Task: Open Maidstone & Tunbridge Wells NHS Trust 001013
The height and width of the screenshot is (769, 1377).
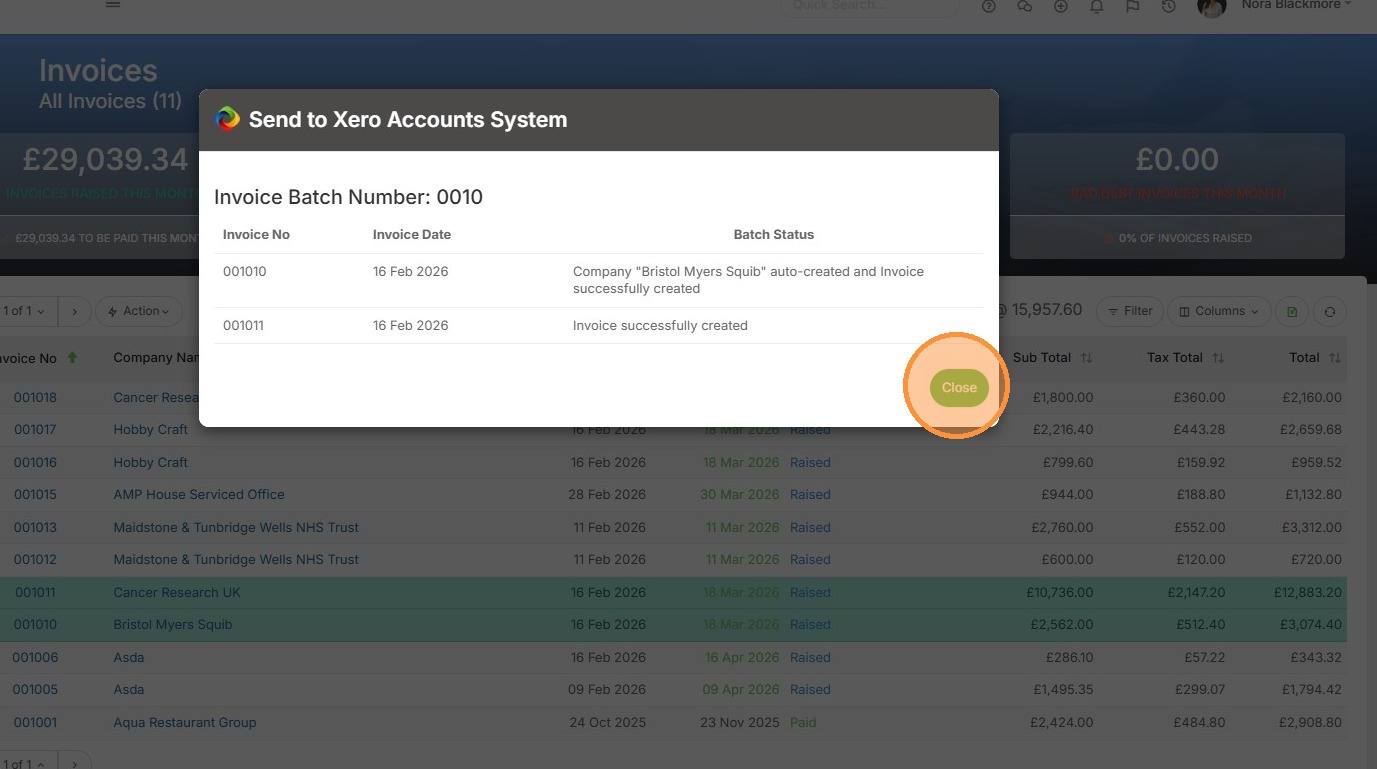Action: (x=236, y=528)
